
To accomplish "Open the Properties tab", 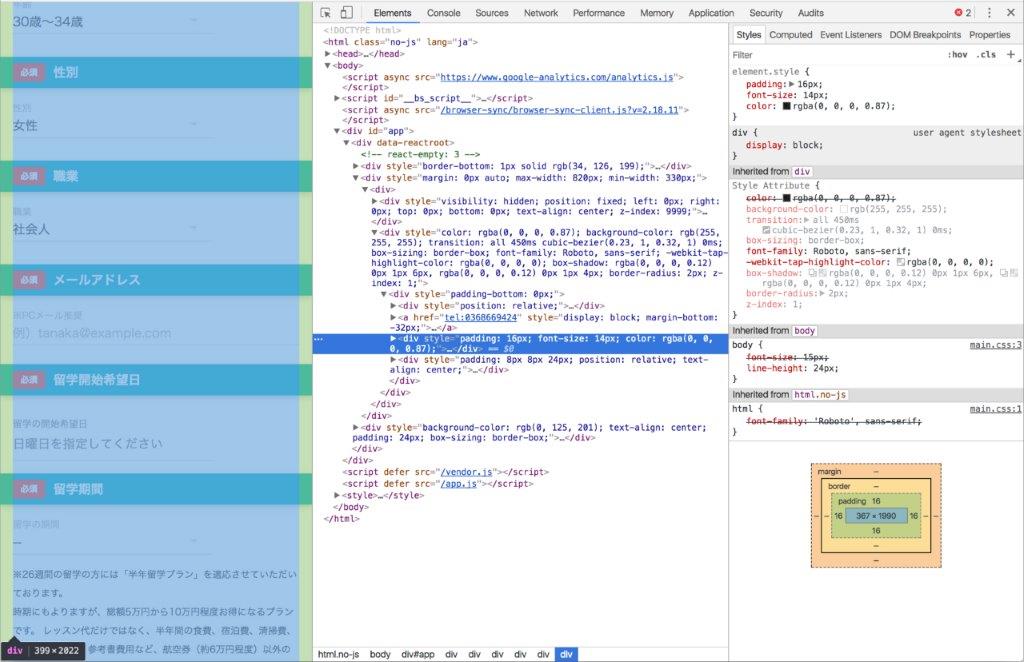I will click(x=989, y=35).
